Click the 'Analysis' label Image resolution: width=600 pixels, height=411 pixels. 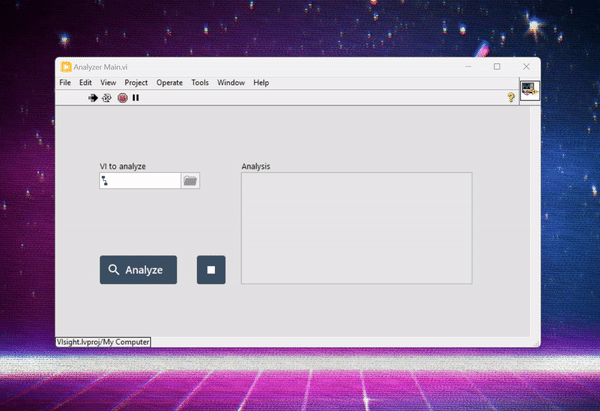256,166
